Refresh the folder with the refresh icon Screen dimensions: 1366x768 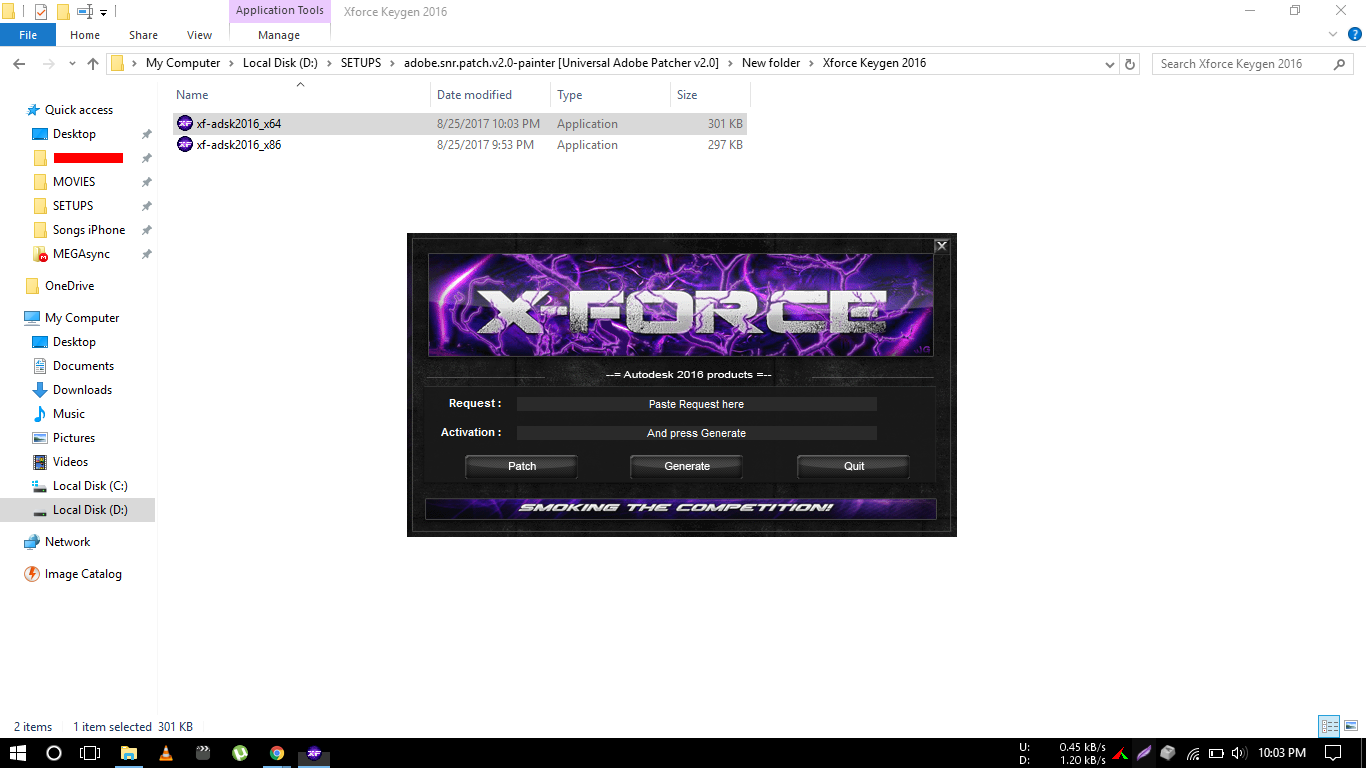pyautogui.click(x=1131, y=64)
